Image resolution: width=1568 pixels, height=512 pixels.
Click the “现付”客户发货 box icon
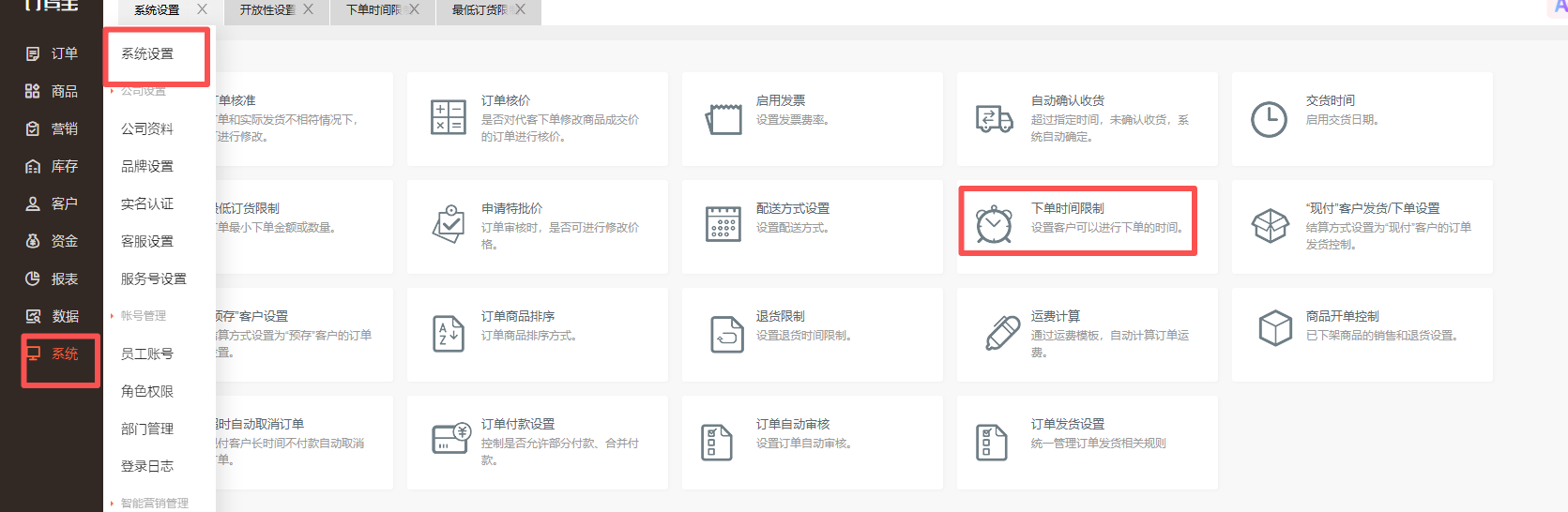click(1271, 225)
